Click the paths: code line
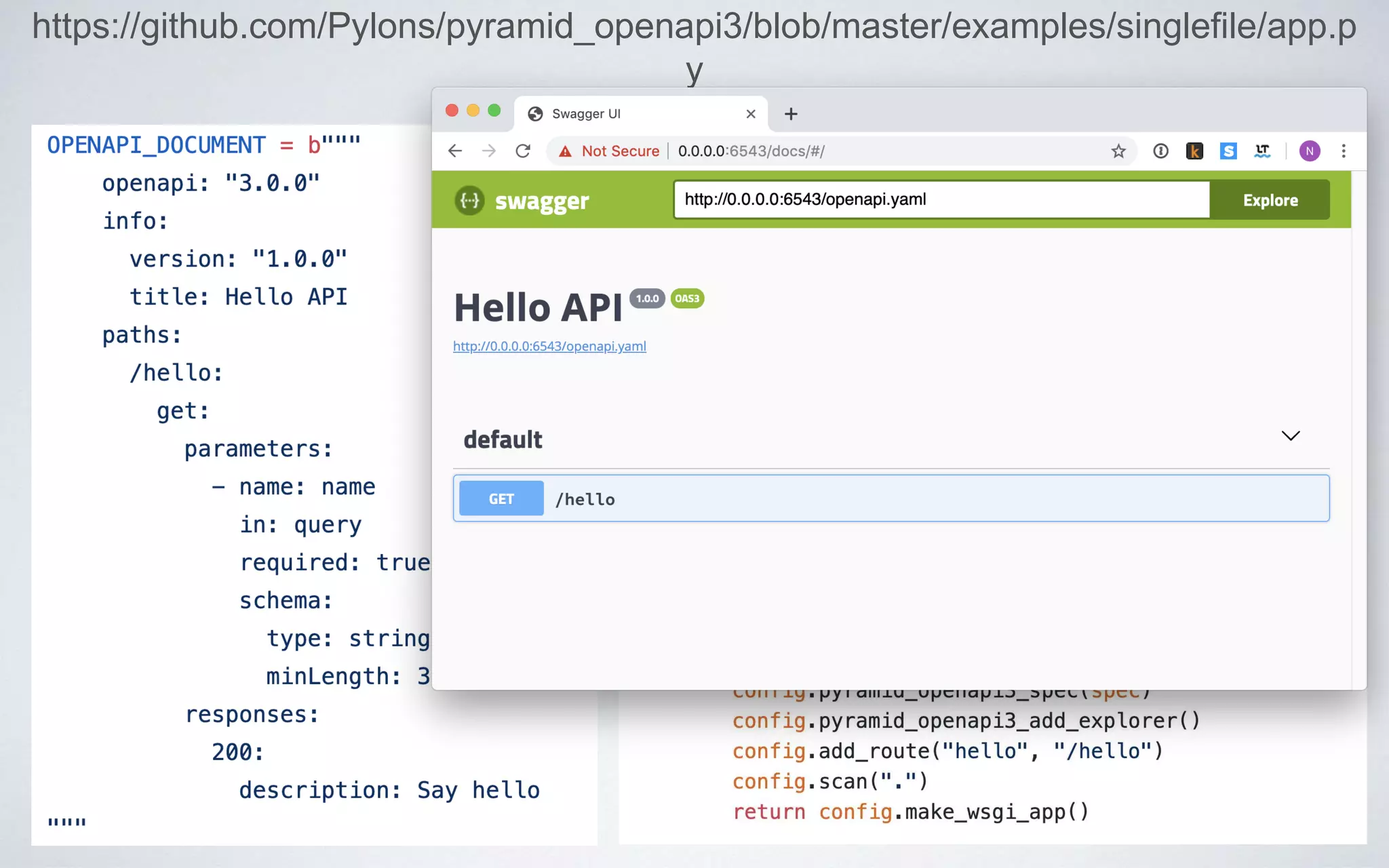This screenshot has height=868, width=1389. (142, 335)
